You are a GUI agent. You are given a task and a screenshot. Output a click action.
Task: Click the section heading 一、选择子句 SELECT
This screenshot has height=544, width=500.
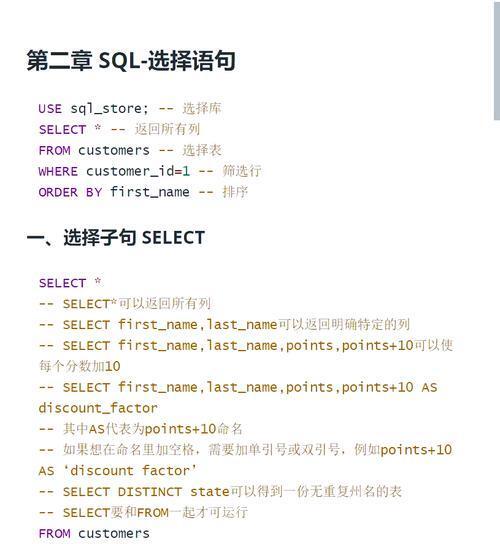[x=116, y=238]
